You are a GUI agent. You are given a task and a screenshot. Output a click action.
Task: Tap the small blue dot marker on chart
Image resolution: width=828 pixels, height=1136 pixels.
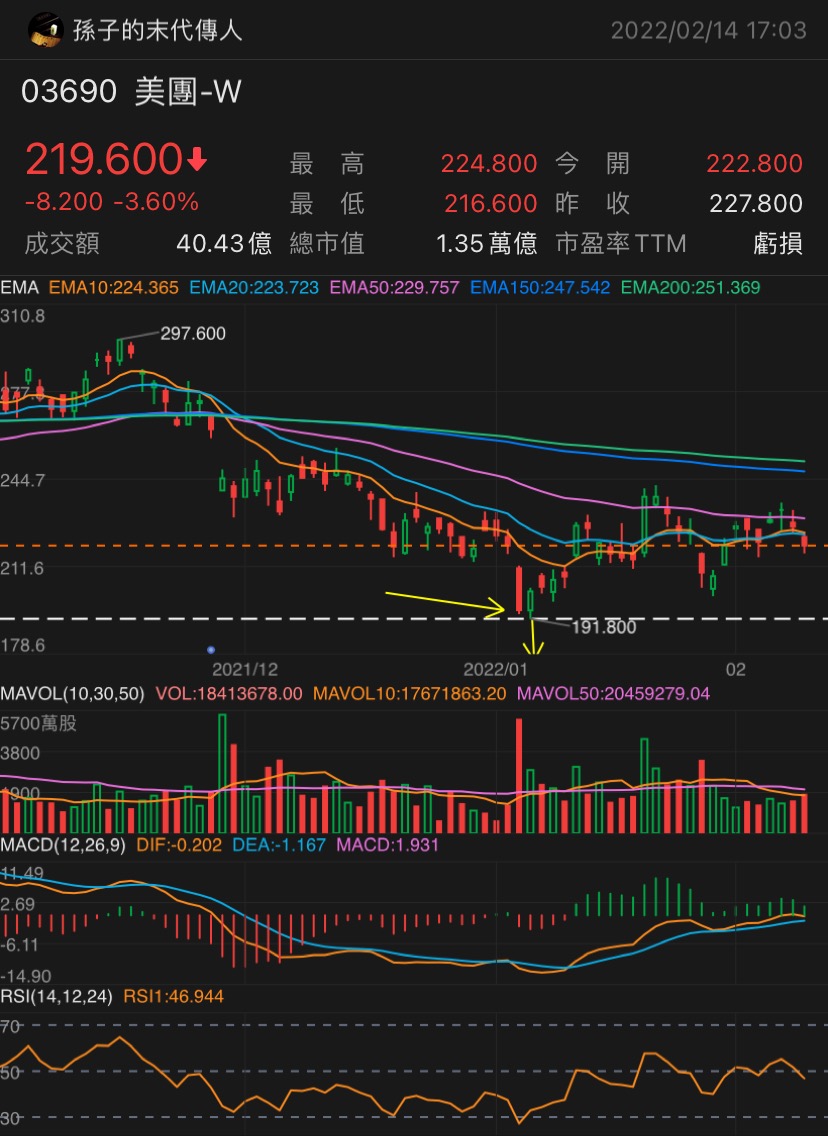coord(211,650)
